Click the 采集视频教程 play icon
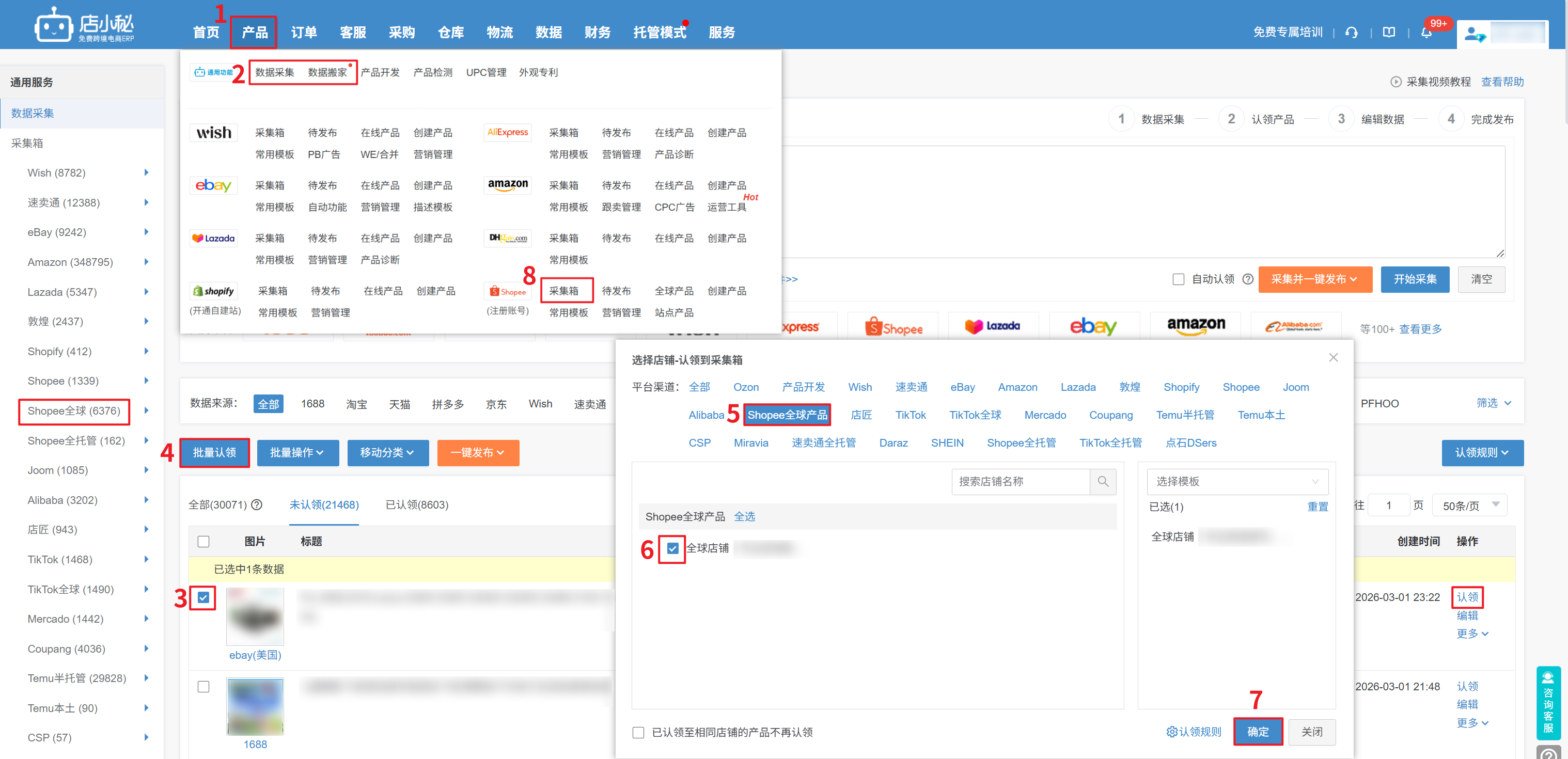The image size is (1568, 759). click(x=1395, y=82)
